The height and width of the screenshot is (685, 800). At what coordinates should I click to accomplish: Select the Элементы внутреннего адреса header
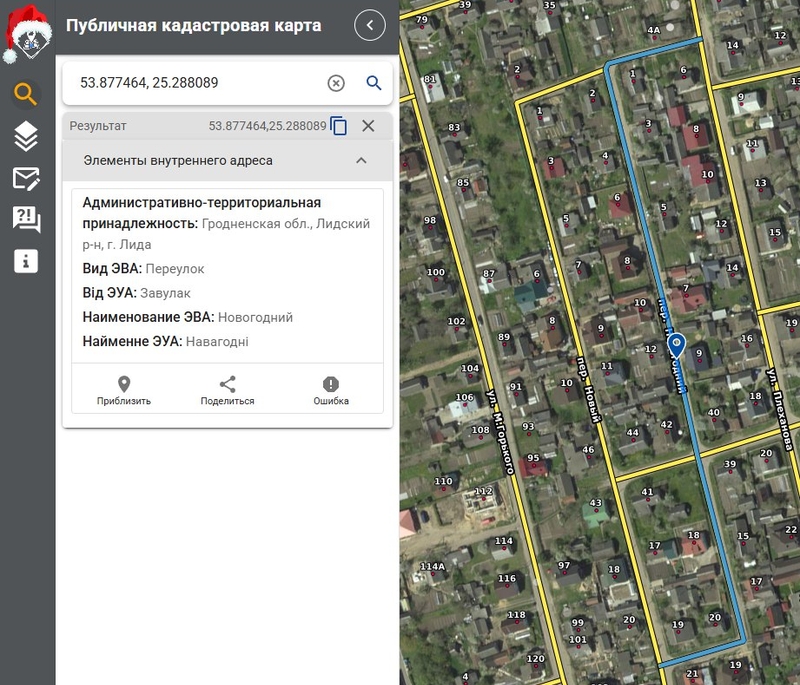point(178,160)
